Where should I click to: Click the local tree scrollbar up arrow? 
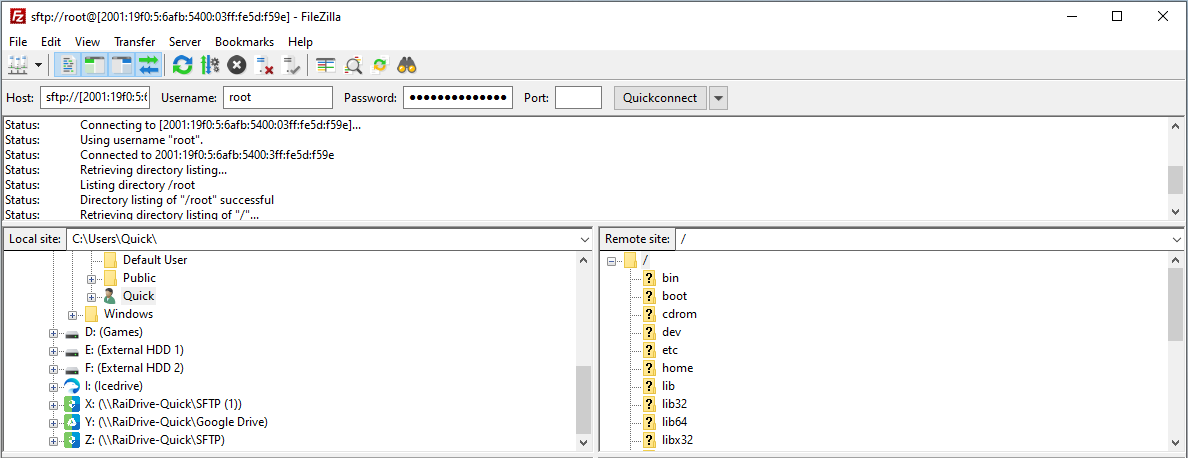point(583,259)
